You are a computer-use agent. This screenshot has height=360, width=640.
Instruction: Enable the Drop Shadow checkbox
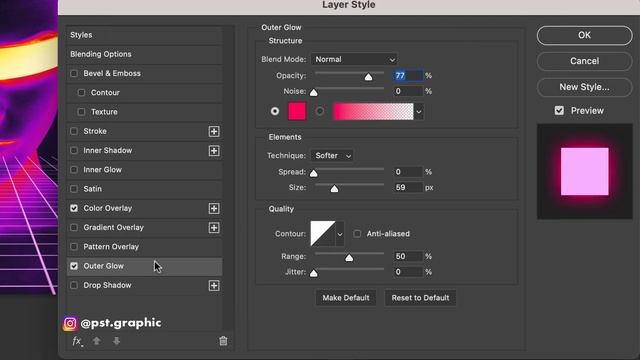coord(74,285)
